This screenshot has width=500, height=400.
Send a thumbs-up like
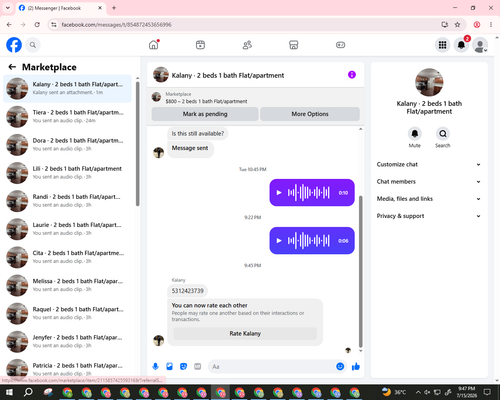[356, 367]
